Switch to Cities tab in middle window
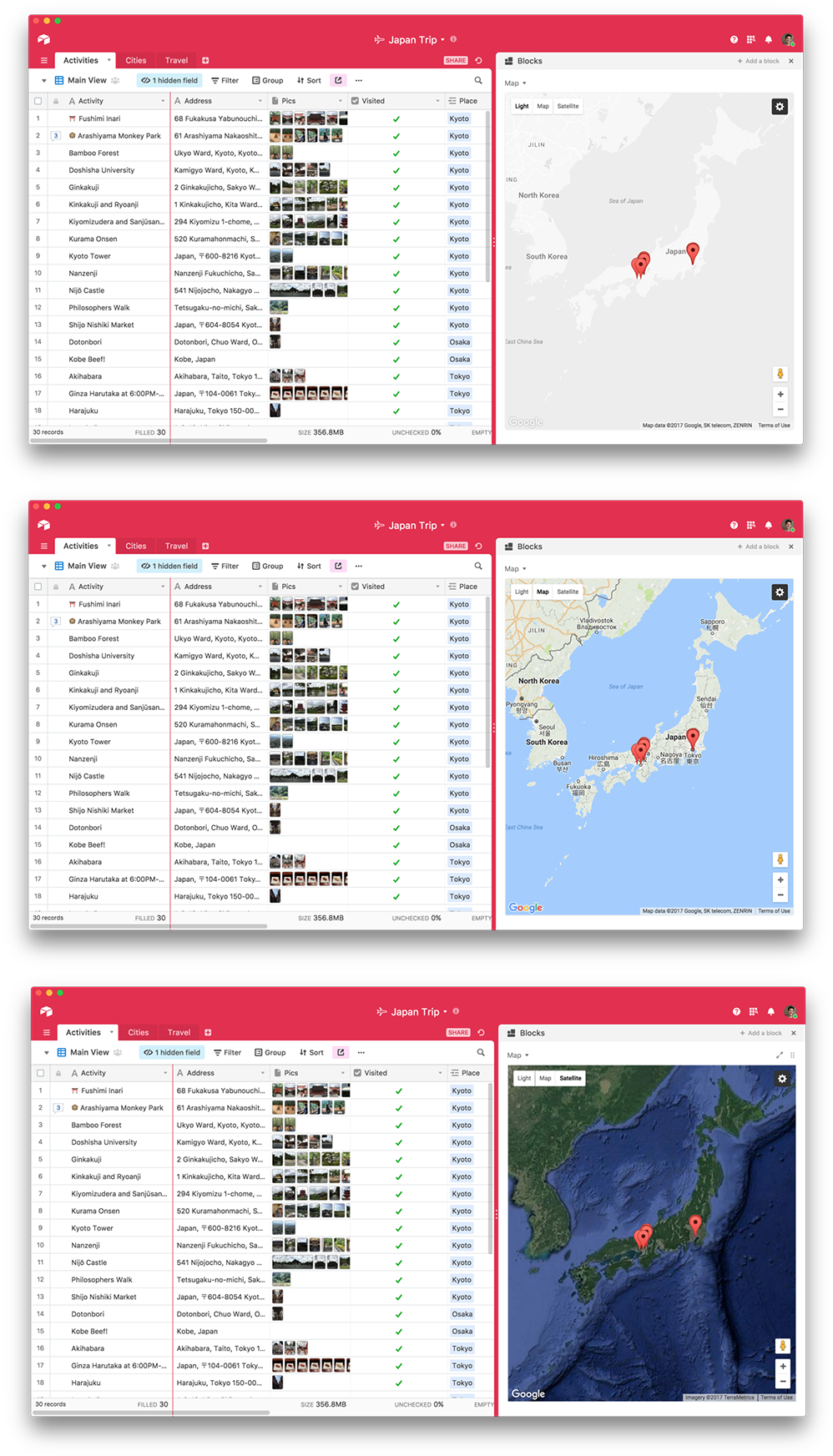833x1456 pixels. (136, 546)
